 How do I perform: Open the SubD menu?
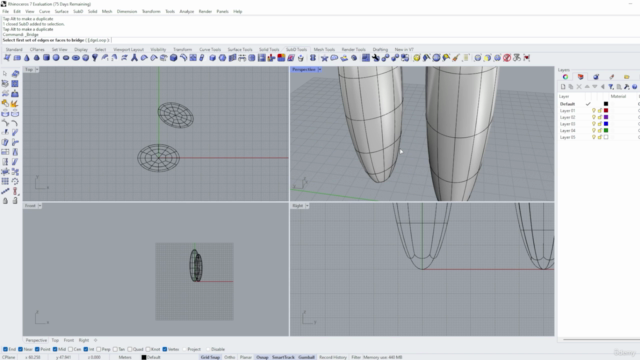click(78, 11)
